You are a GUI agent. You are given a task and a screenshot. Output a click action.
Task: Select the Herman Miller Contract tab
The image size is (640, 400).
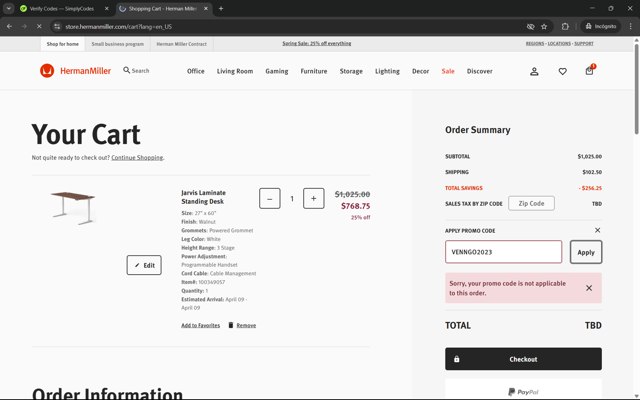click(182, 44)
